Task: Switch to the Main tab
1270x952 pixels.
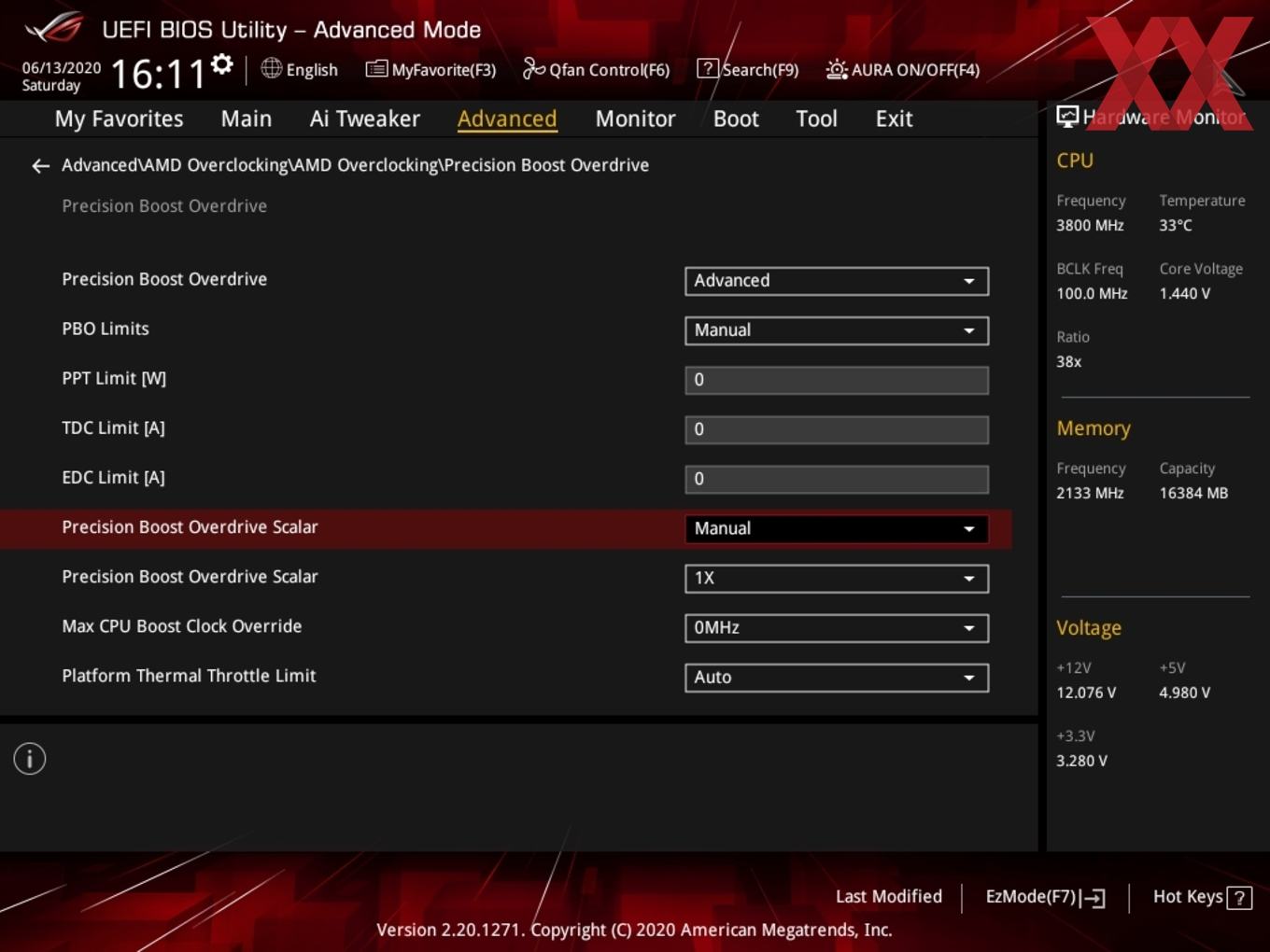Action: (x=247, y=119)
